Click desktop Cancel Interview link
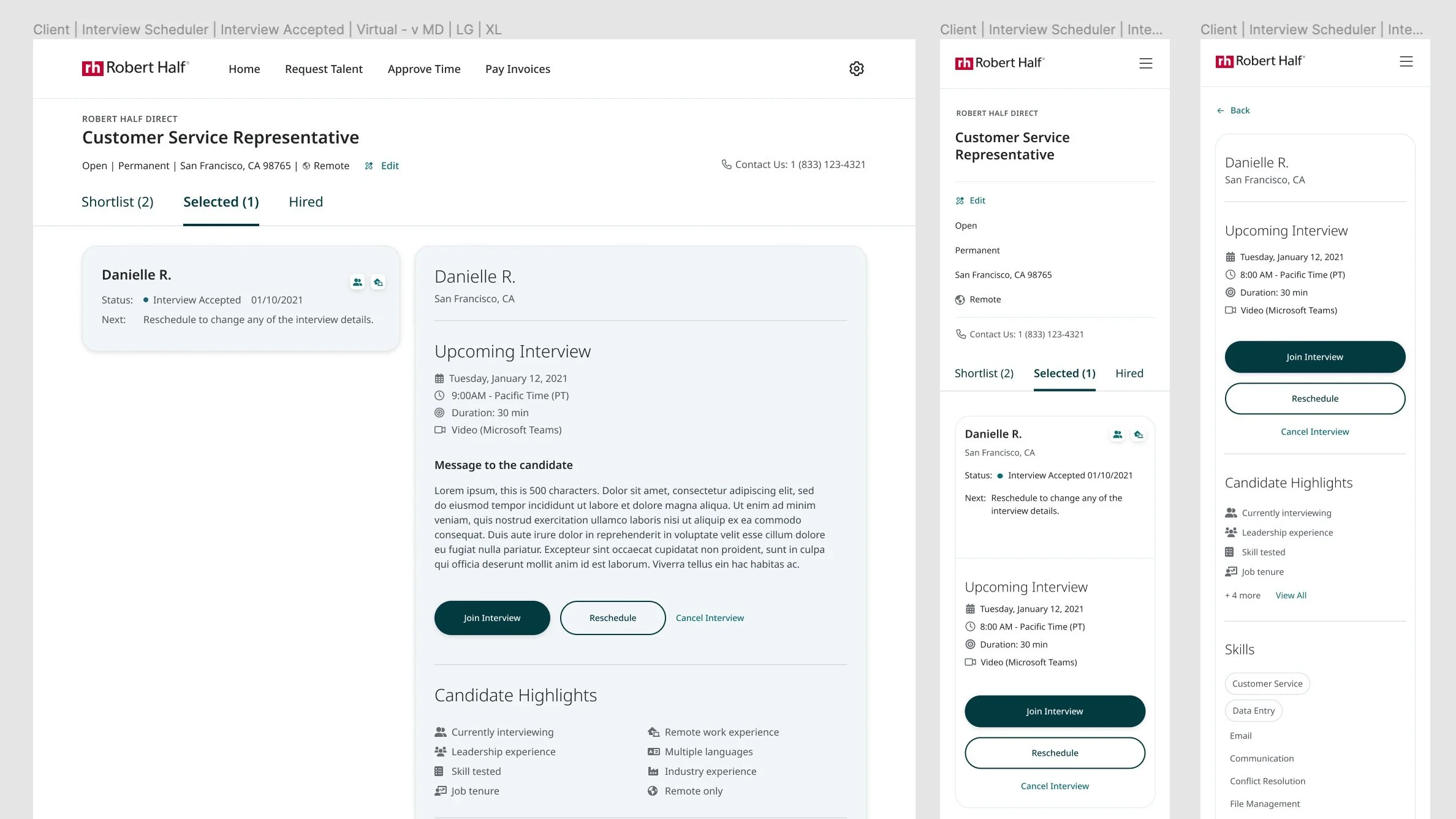1456x819 pixels. pyautogui.click(x=709, y=618)
